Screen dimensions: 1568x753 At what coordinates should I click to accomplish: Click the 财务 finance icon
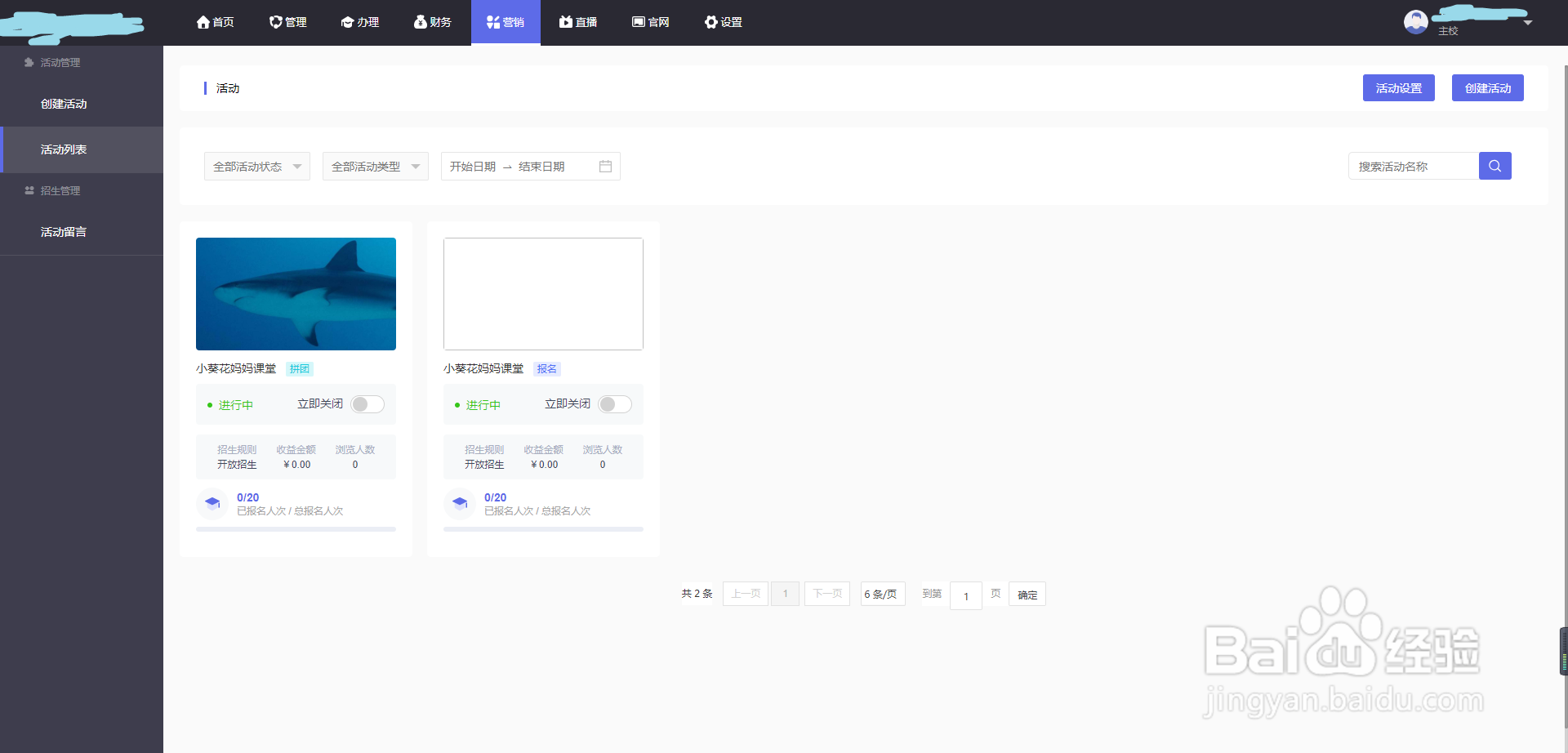(419, 22)
